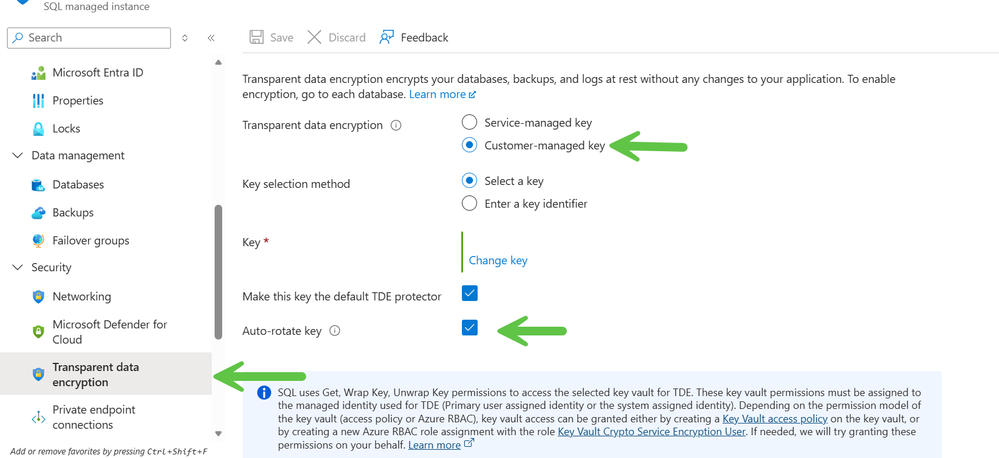Screen dimensions: 999x458
Task: Click the info icon beside Transparent data encryption
Action: 396,125
